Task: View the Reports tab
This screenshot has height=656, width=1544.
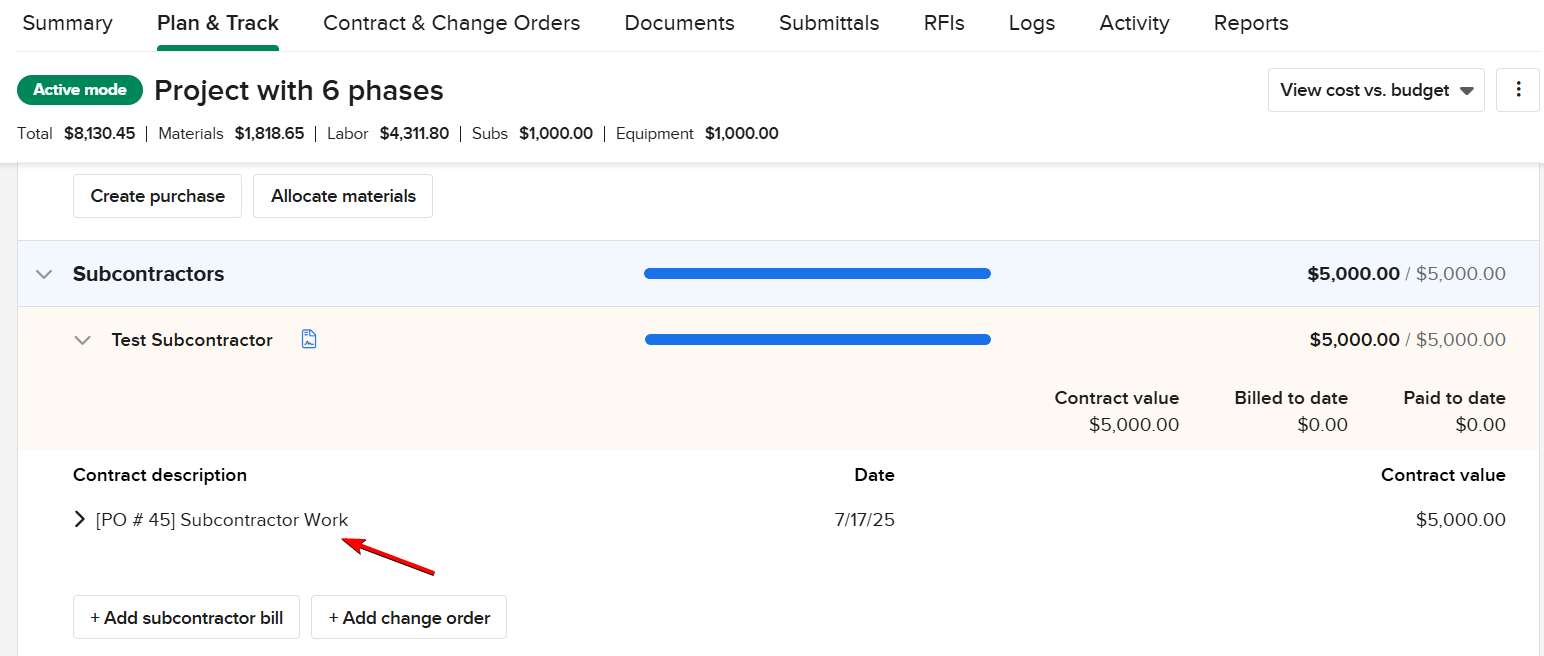Action: click(1251, 23)
